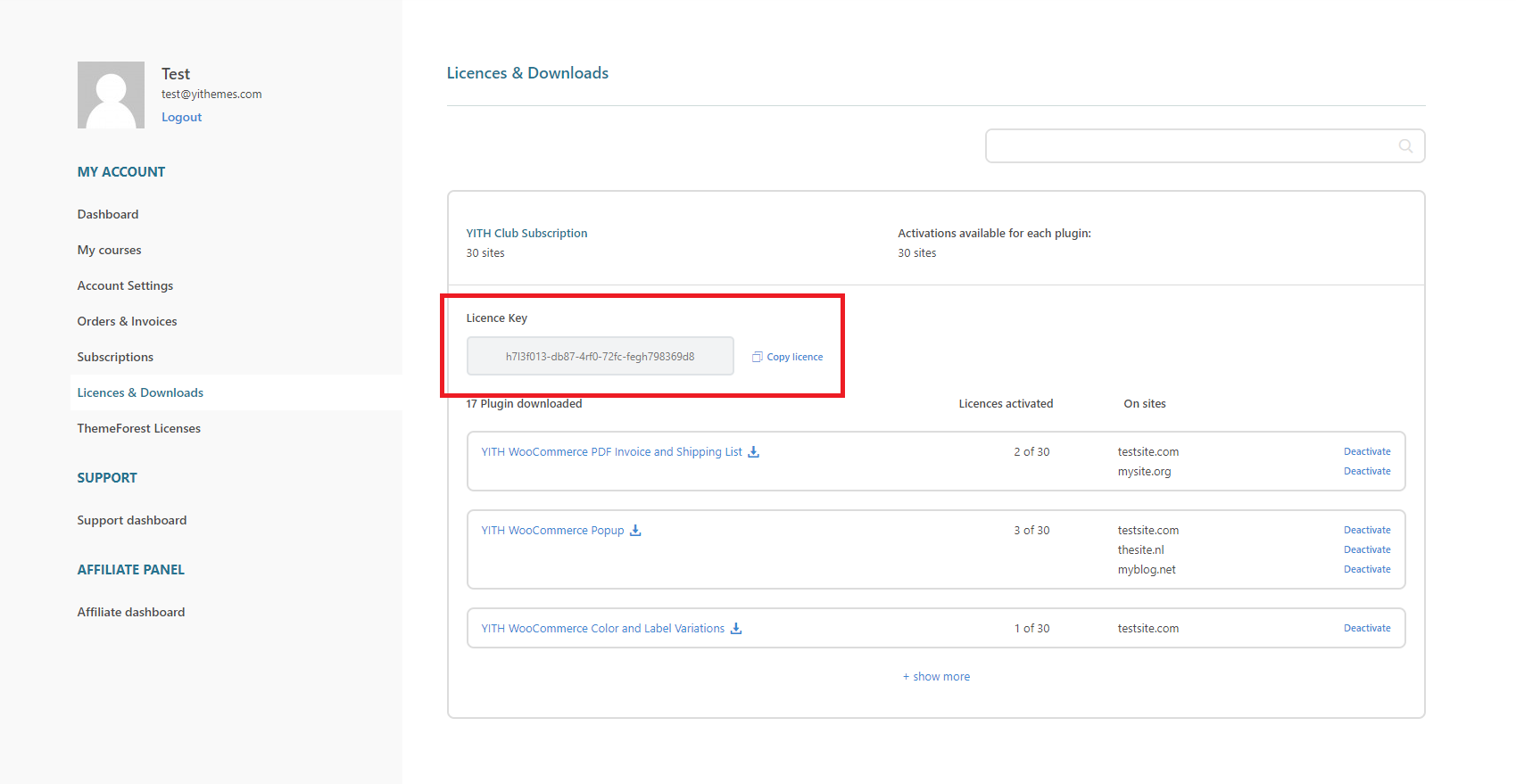This screenshot has width=1516, height=784.
Task: Go to Subscriptions section
Action: pos(115,357)
